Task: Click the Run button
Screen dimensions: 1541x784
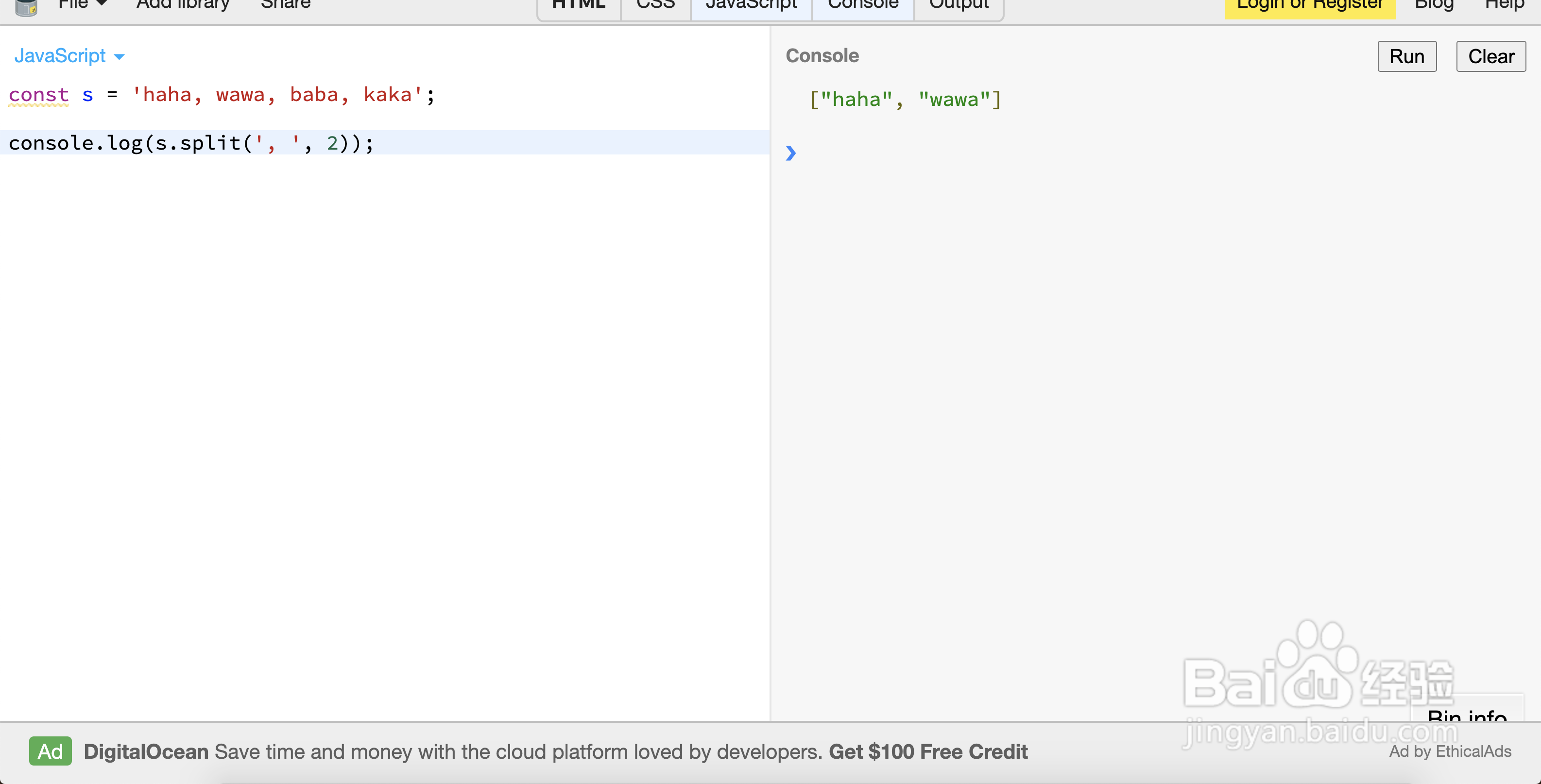Action: [x=1406, y=56]
